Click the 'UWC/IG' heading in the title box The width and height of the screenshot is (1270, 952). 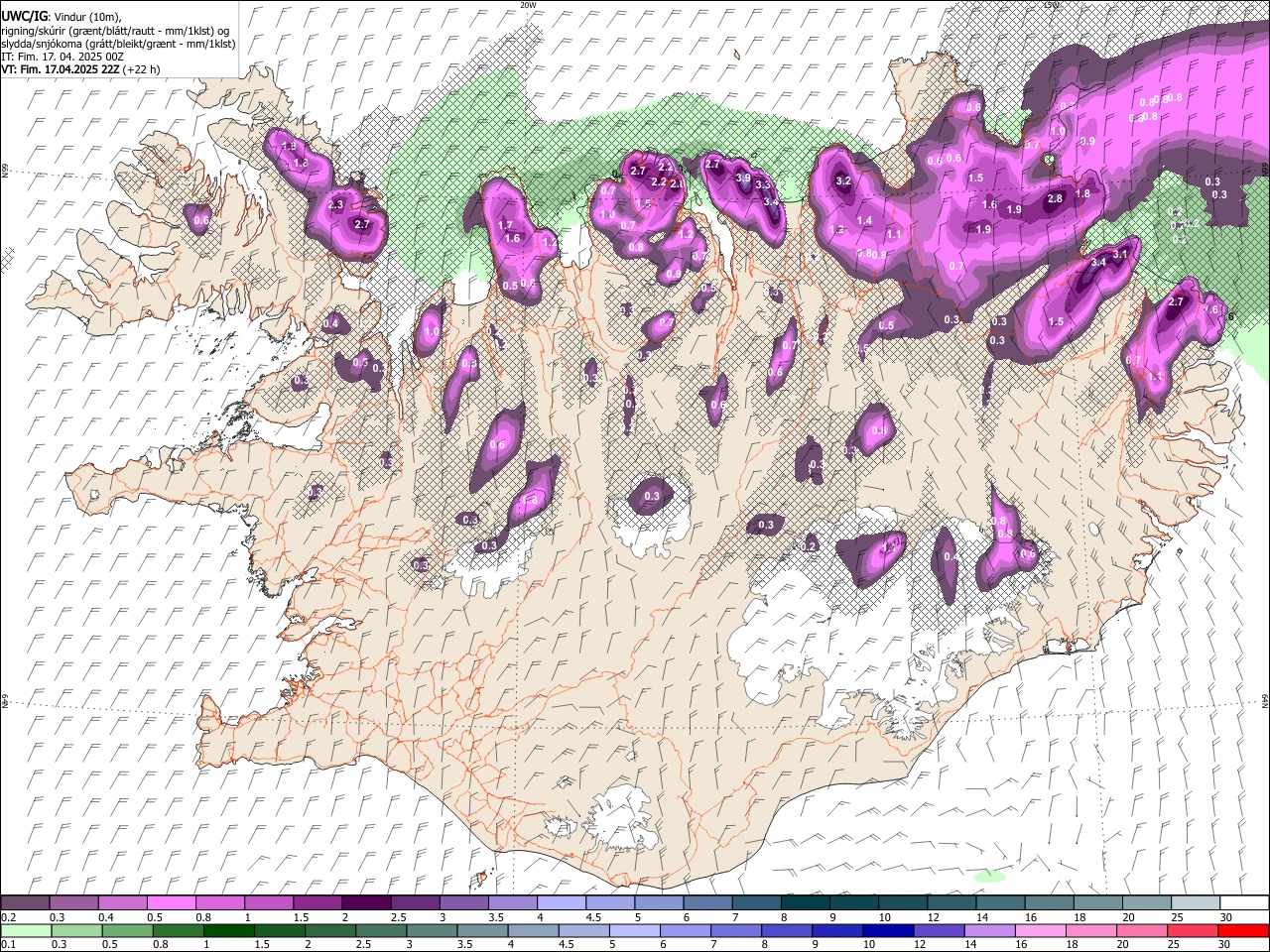click(23, 16)
